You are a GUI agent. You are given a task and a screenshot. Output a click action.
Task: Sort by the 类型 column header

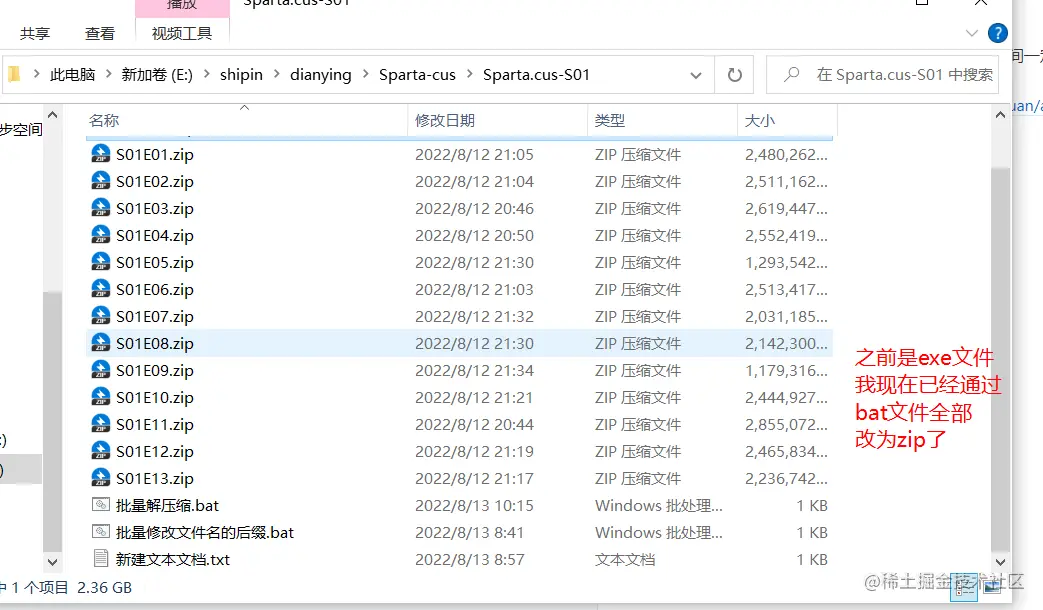pyautogui.click(x=610, y=120)
